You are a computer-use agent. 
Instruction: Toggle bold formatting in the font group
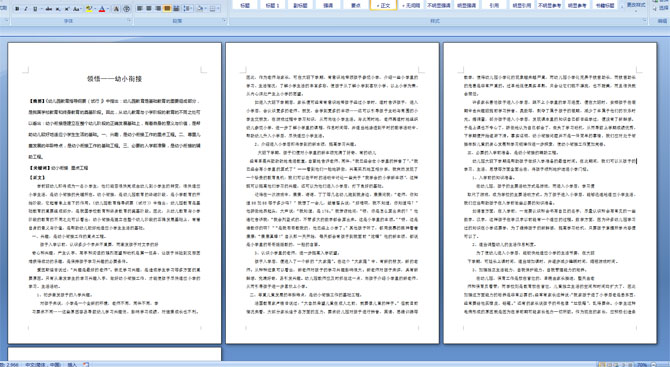point(17,9)
